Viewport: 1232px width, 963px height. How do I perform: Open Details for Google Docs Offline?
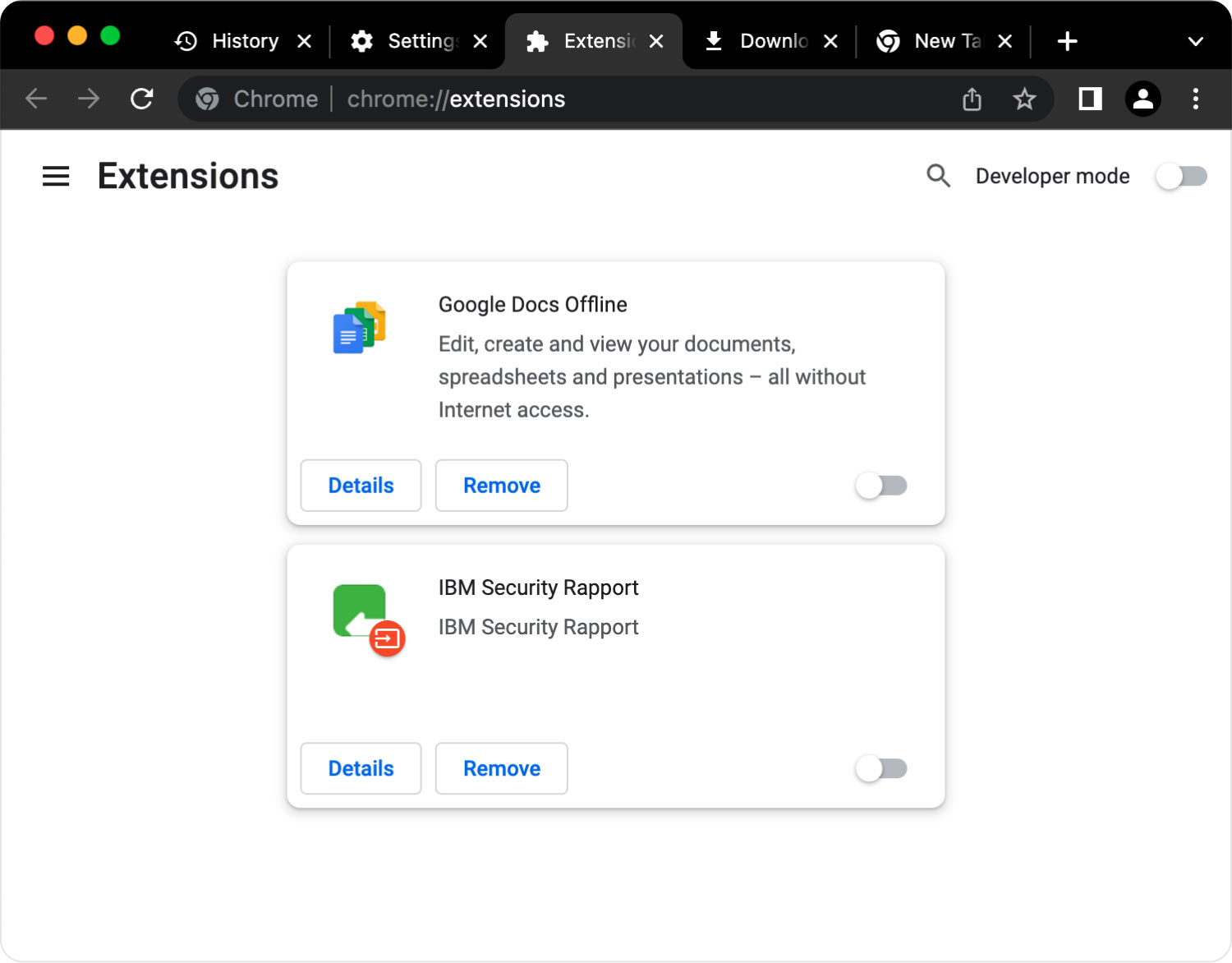[361, 486]
